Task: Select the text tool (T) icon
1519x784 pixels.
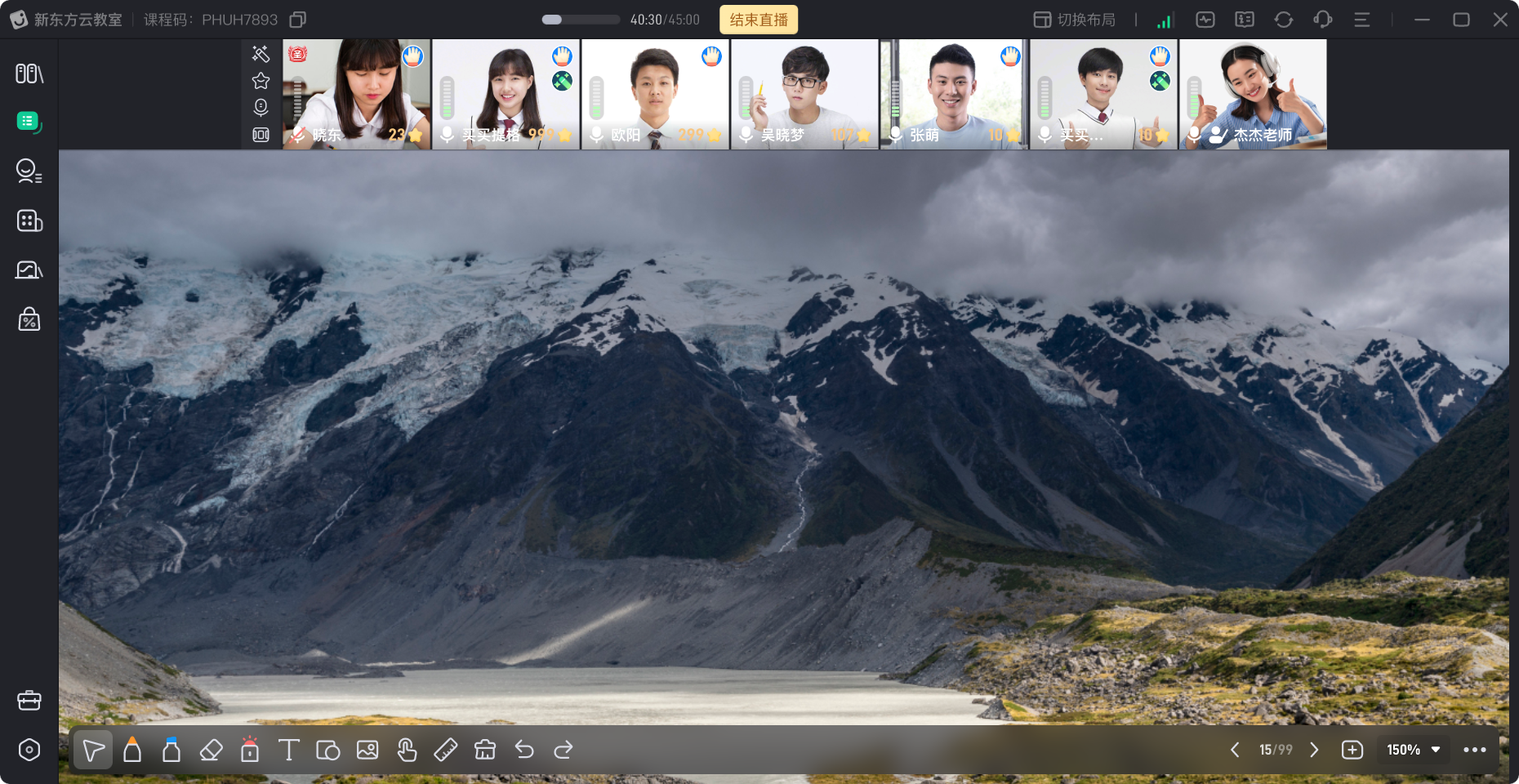Action: point(288,750)
